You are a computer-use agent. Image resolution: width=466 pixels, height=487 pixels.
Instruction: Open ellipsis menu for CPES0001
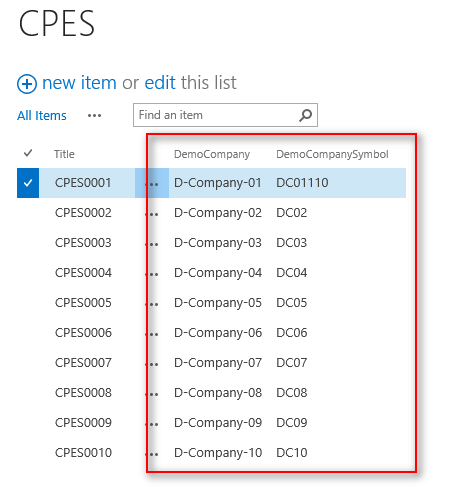coord(152,184)
